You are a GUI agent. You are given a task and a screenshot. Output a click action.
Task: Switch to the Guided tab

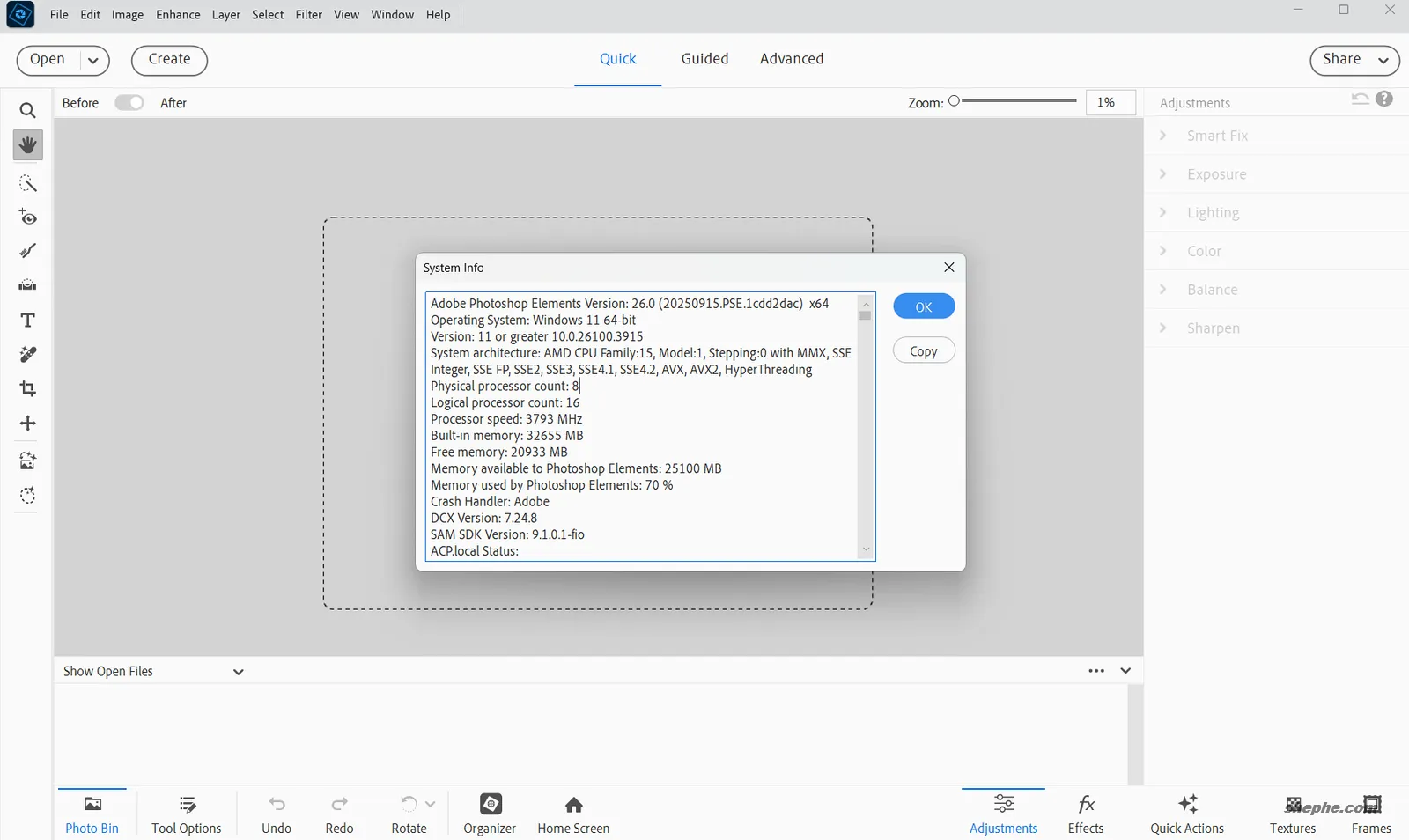click(704, 58)
